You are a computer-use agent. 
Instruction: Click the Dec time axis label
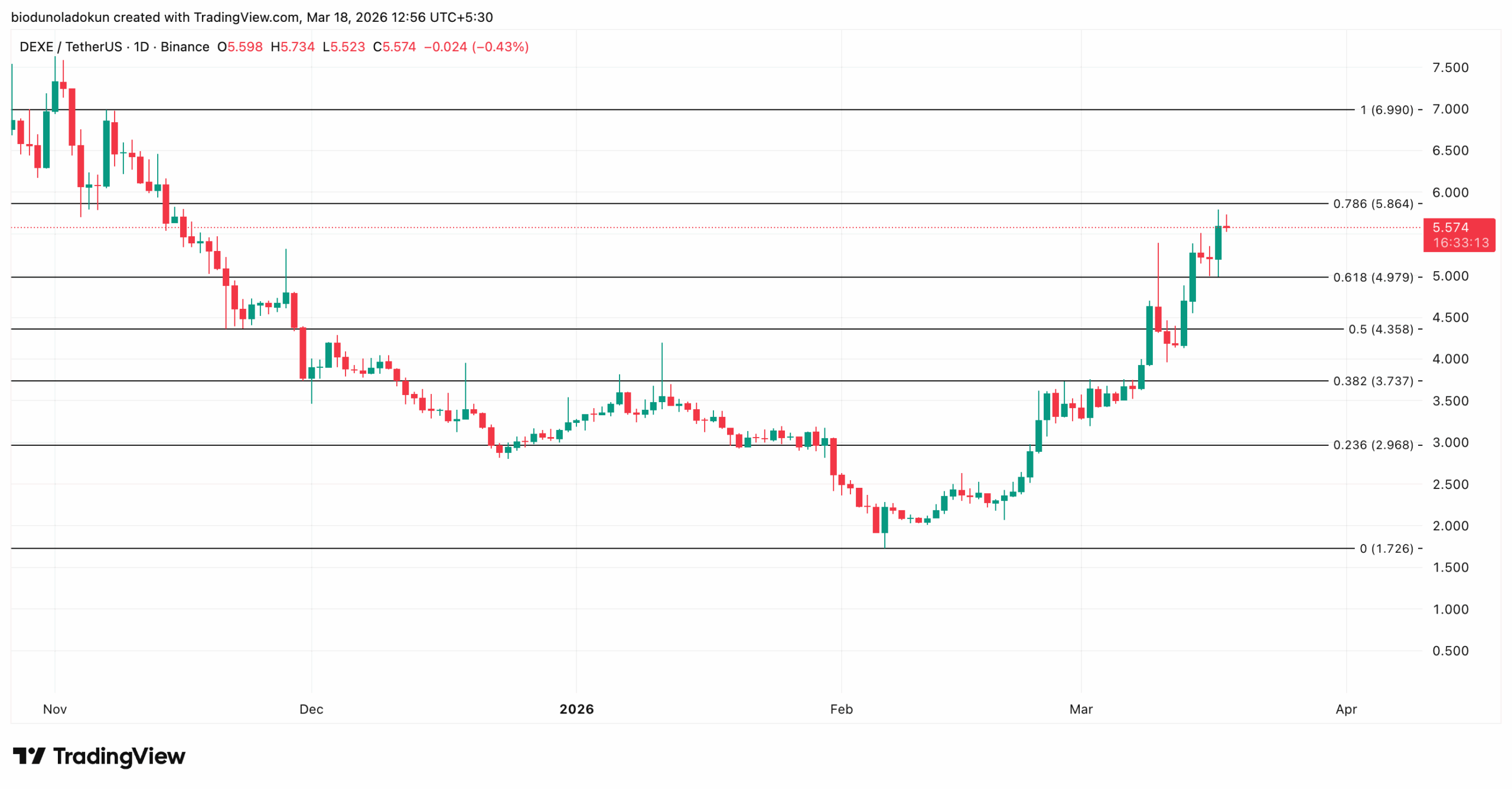[311, 709]
